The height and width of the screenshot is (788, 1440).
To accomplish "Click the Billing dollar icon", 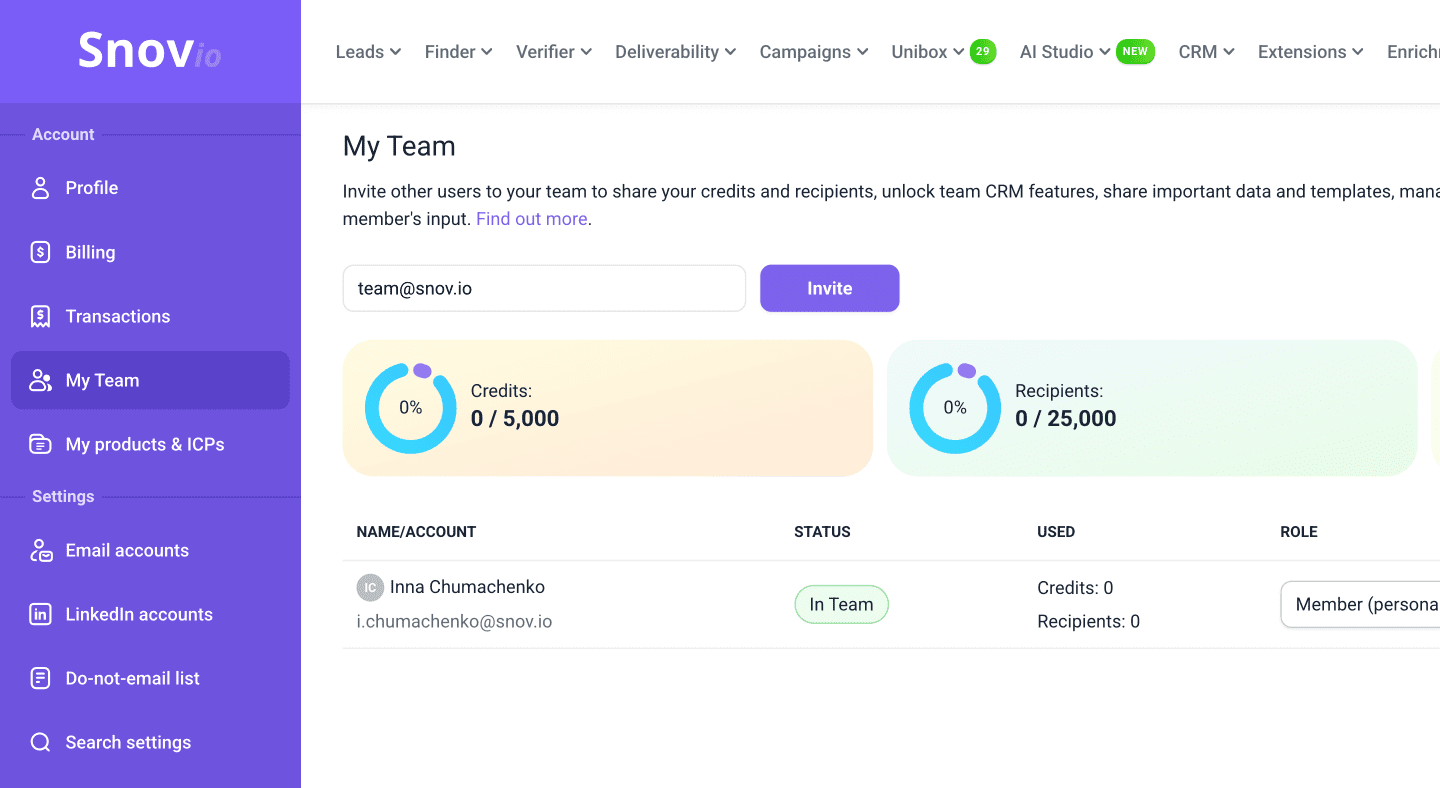I will (x=40, y=252).
